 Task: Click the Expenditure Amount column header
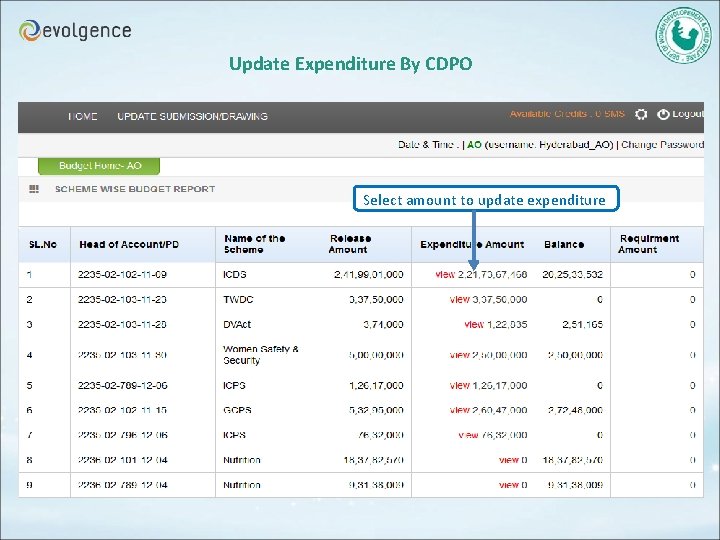[472, 244]
